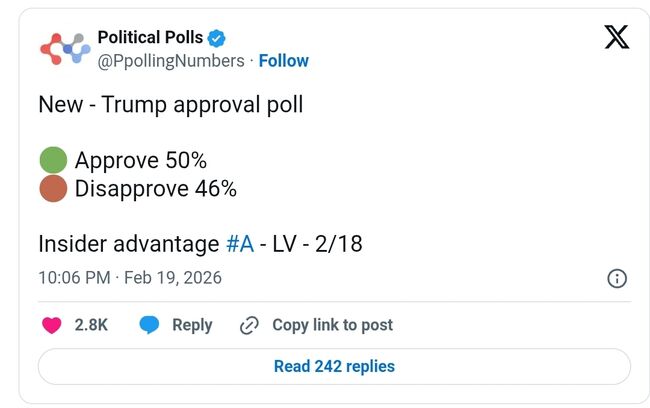Follow the Political Polls account
Screen dimensions: 650x408
point(284,61)
